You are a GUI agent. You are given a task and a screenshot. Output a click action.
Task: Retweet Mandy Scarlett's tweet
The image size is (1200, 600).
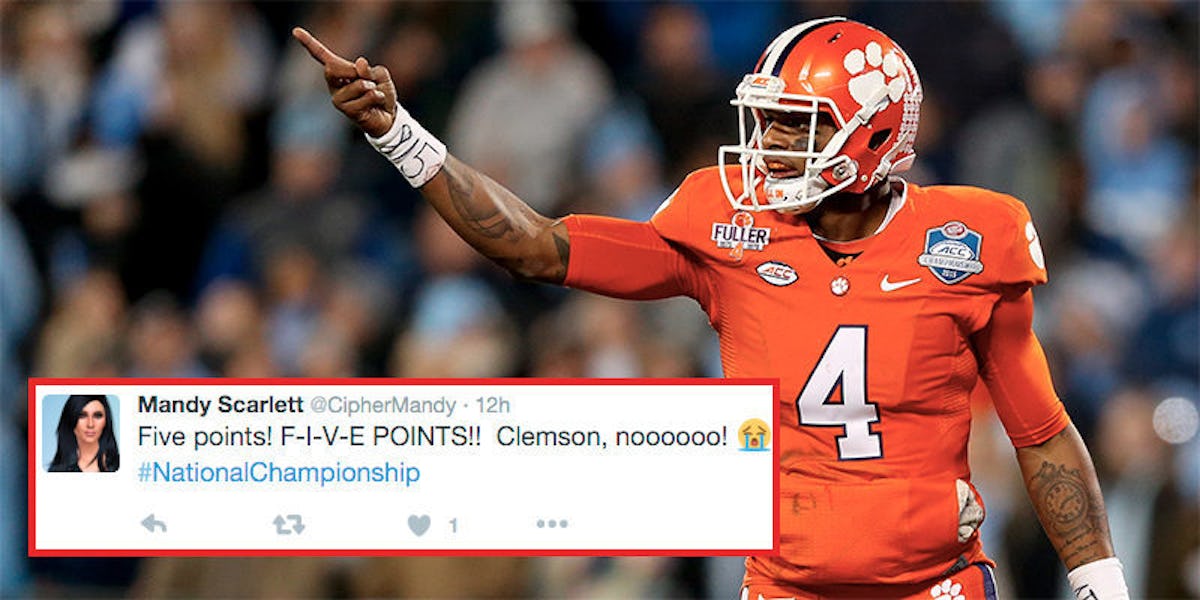[289, 524]
